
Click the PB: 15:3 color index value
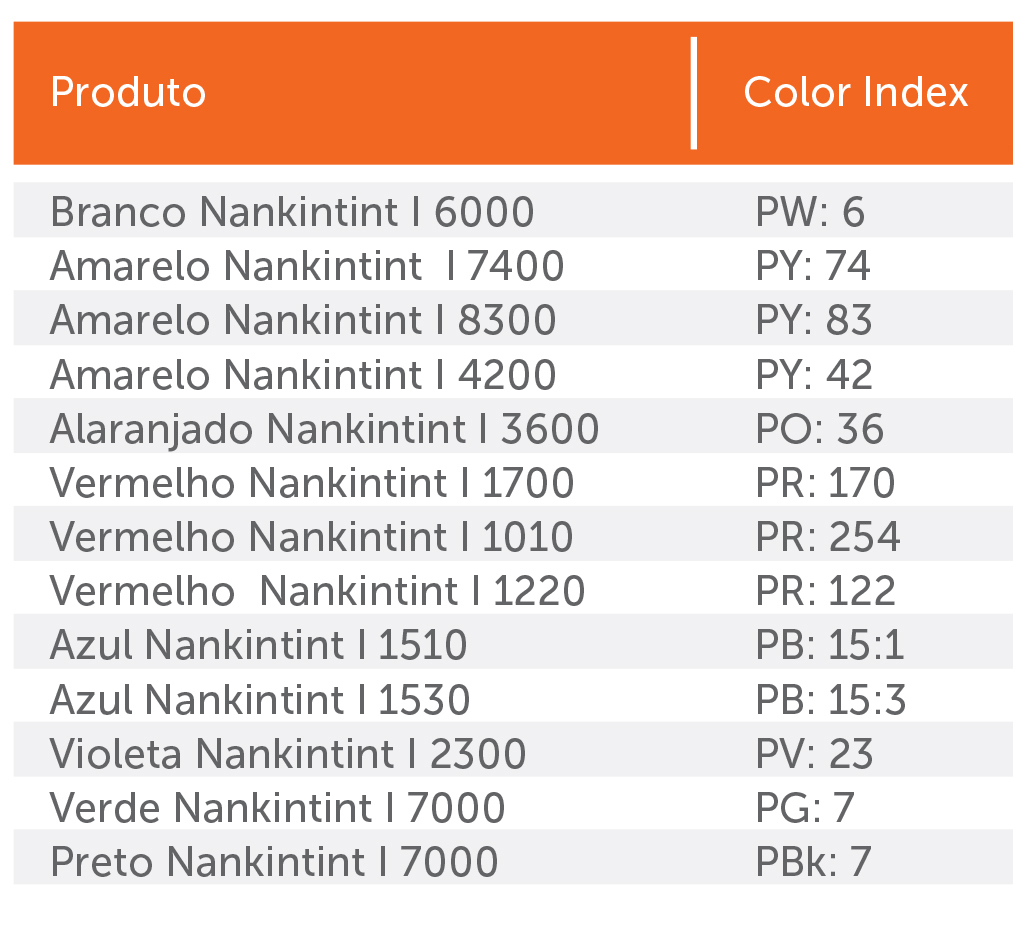point(830,699)
